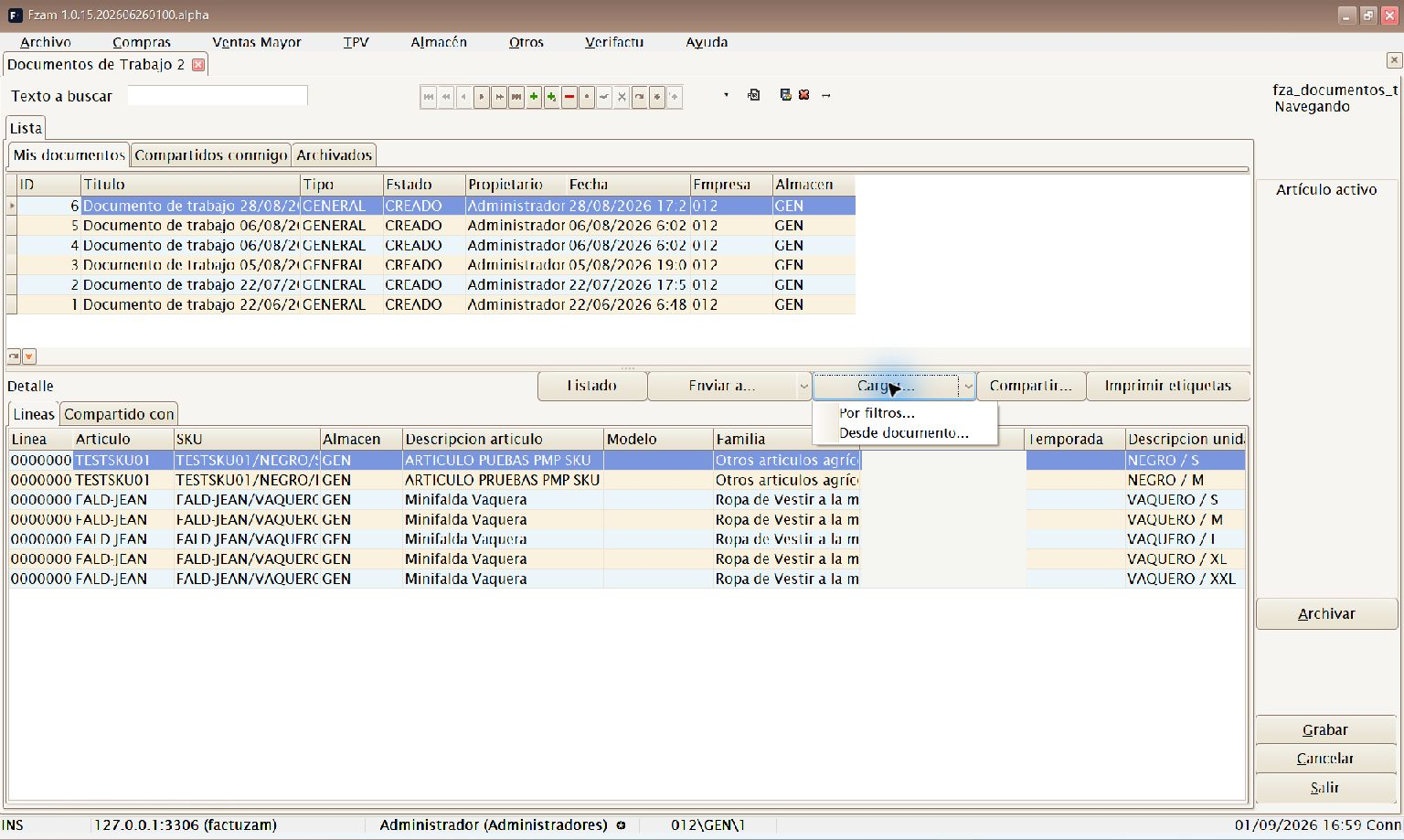Click the star navigator toolbar icon
The height and width of the screenshot is (840, 1404).
[x=656, y=96]
